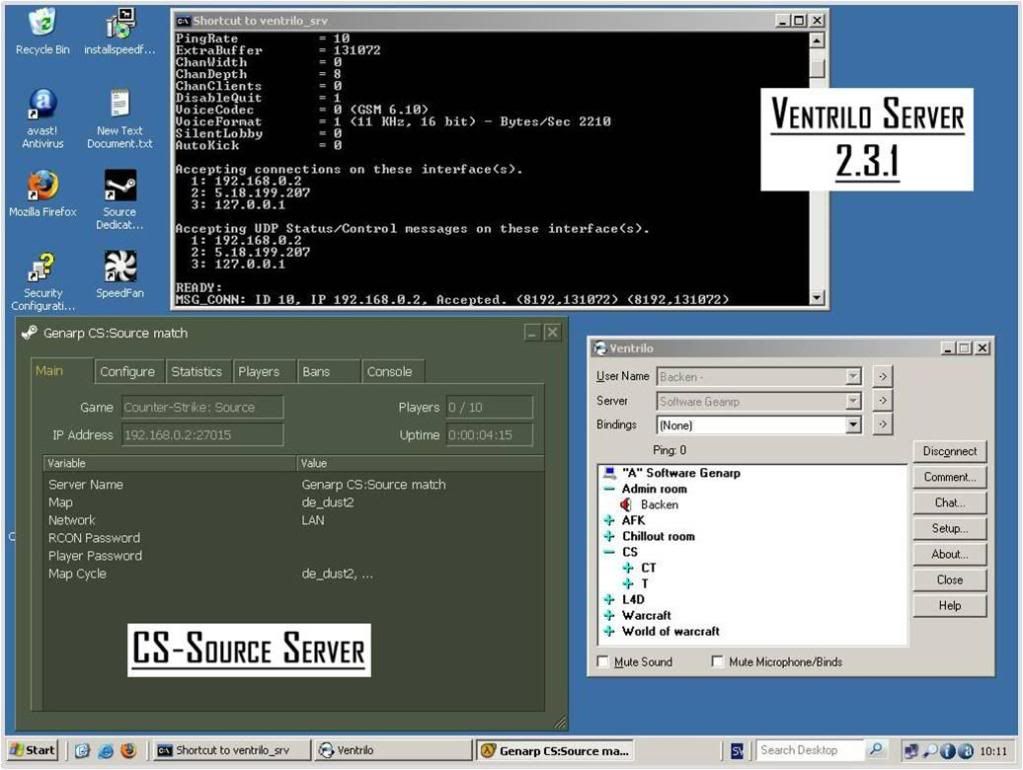Select the Mozilla Firefox desktop icon

[x=42, y=194]
